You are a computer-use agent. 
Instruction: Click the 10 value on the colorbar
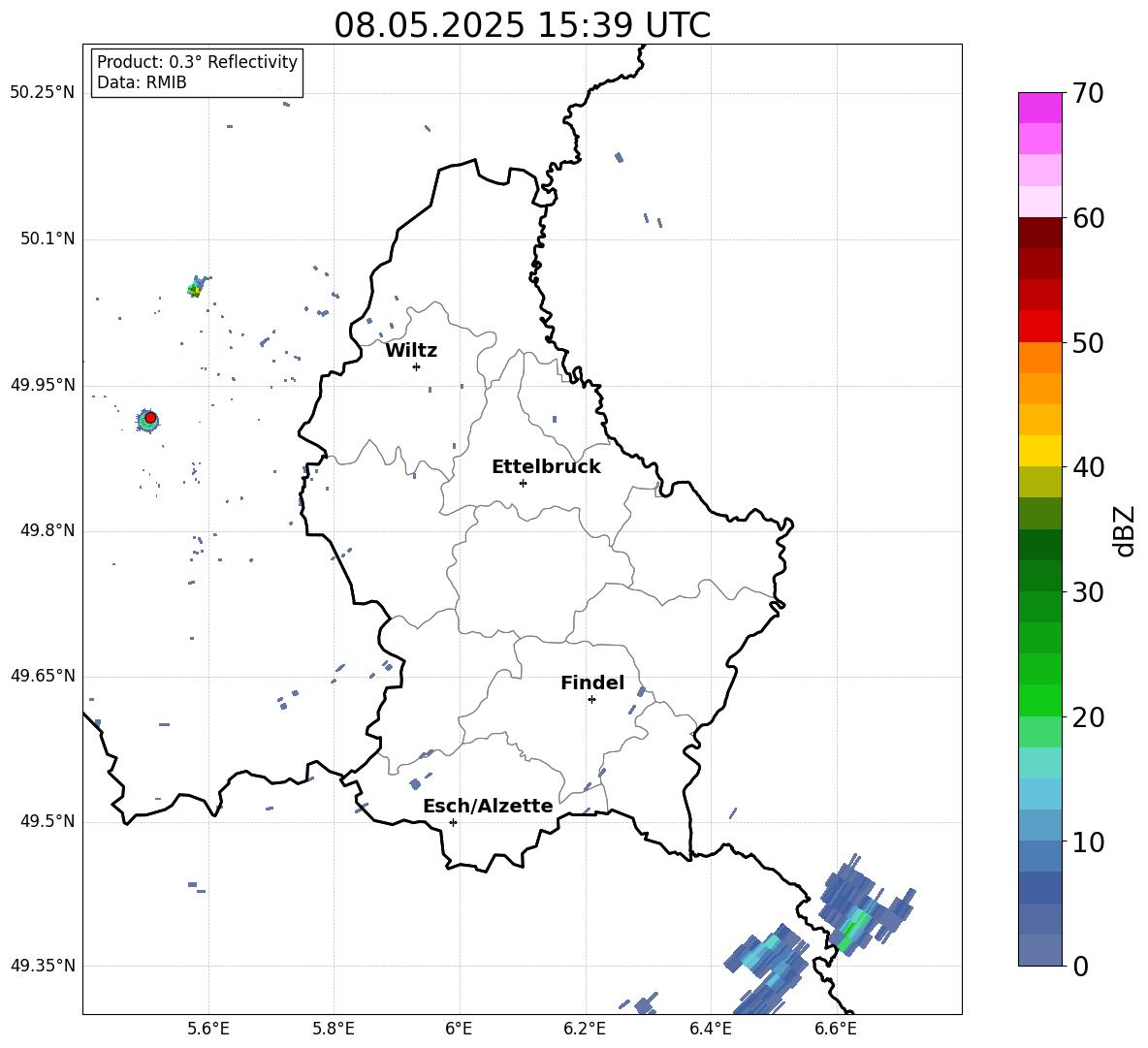[1088, 842]
